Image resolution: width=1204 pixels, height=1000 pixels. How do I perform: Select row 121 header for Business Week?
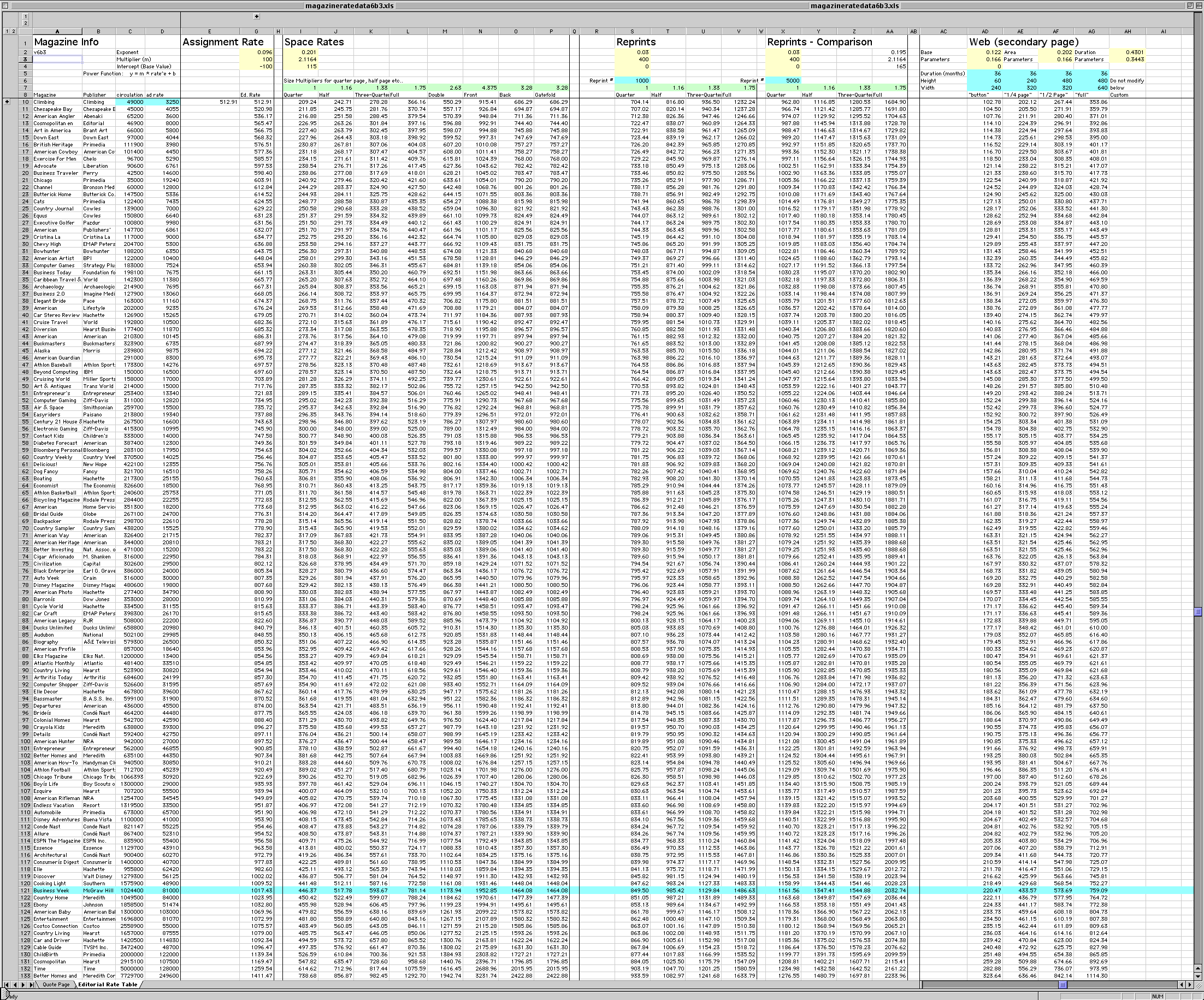[x=25, y=891]
